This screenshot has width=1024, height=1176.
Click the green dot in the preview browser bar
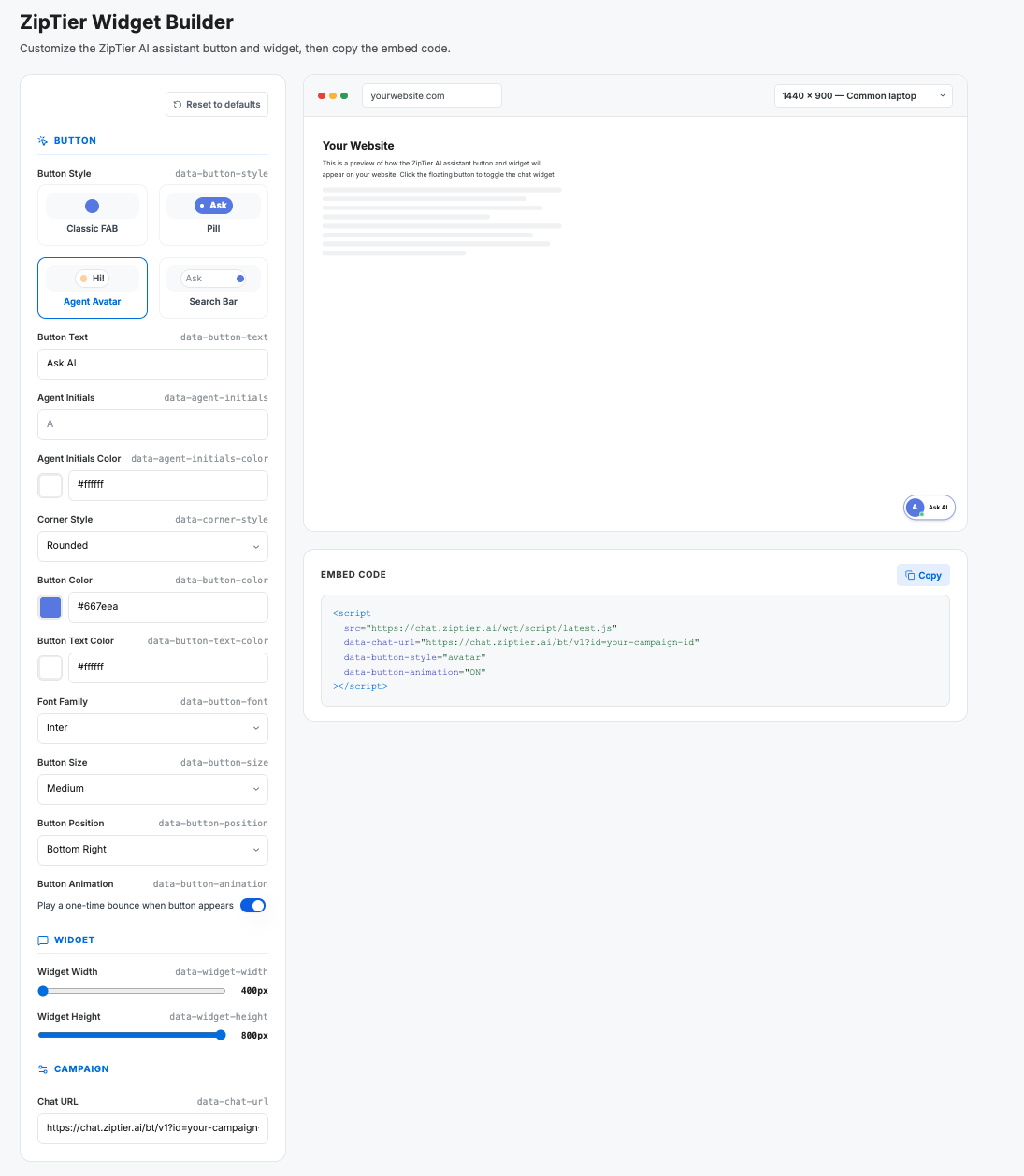(344, 95)
